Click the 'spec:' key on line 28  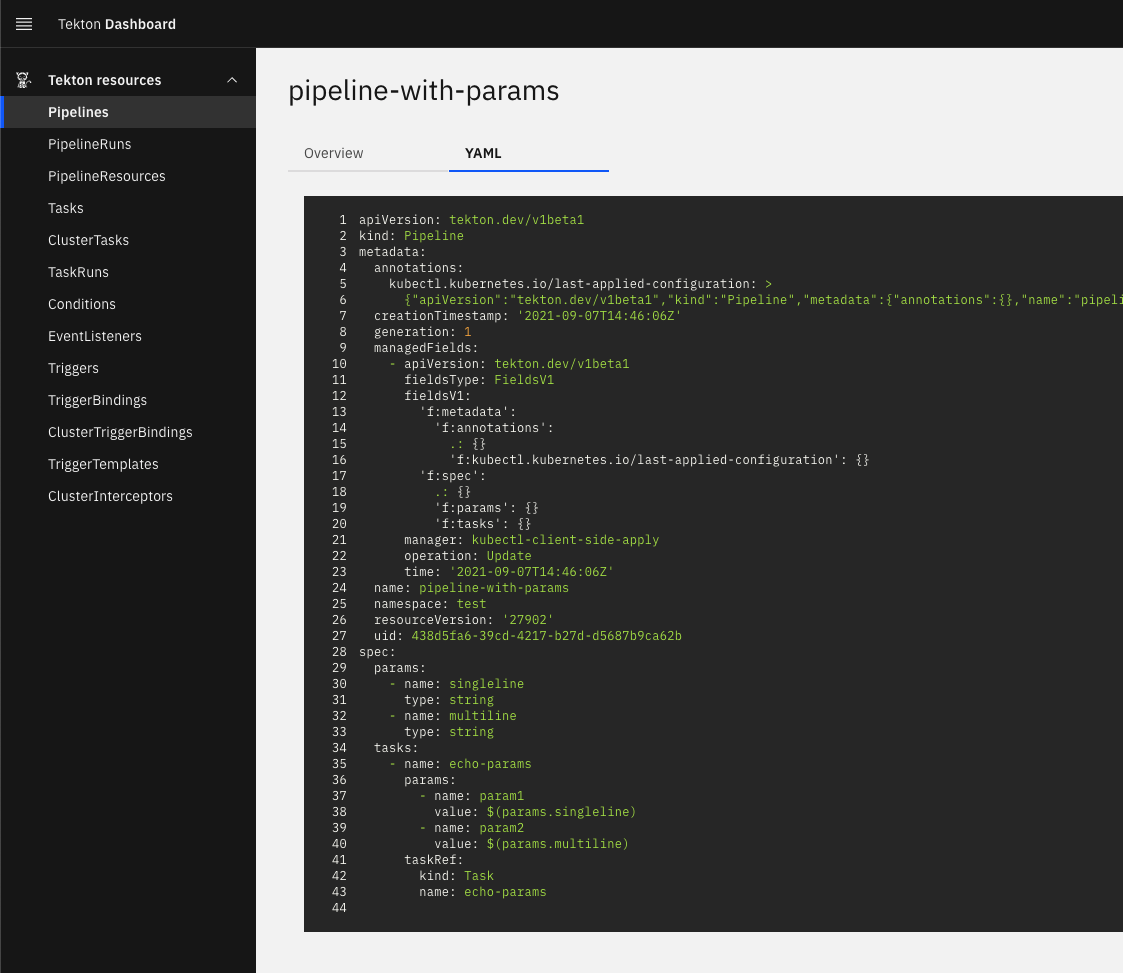click(377, 652)
